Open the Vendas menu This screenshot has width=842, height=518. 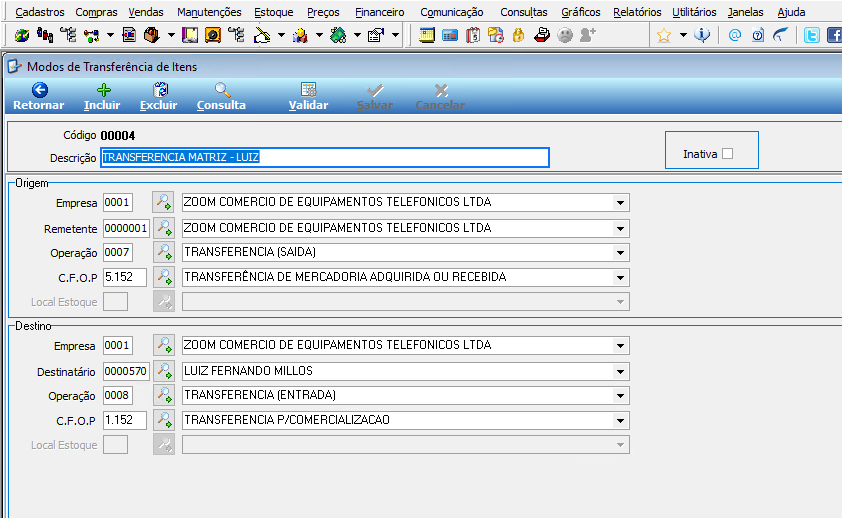pyautogui.click(x=146, y=12)
